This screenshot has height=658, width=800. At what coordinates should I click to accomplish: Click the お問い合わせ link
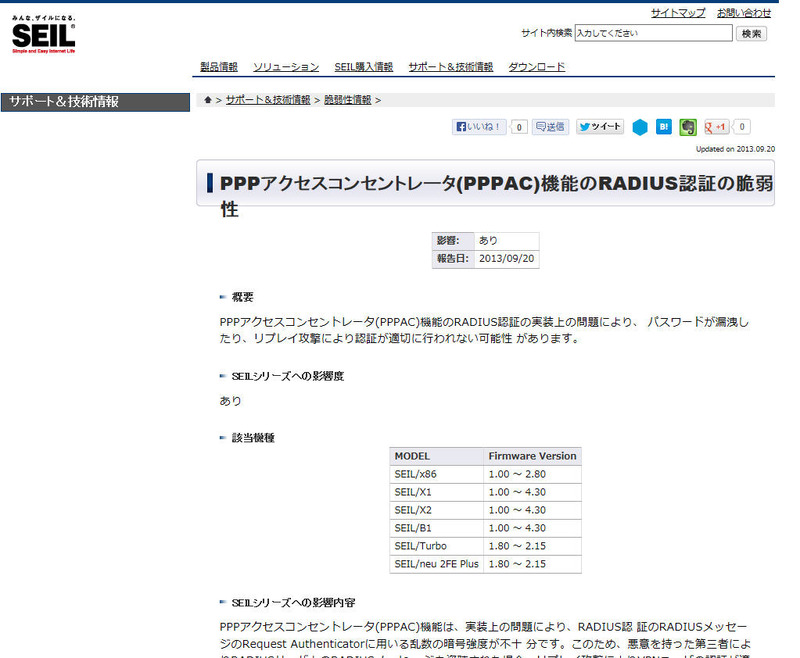744,13
